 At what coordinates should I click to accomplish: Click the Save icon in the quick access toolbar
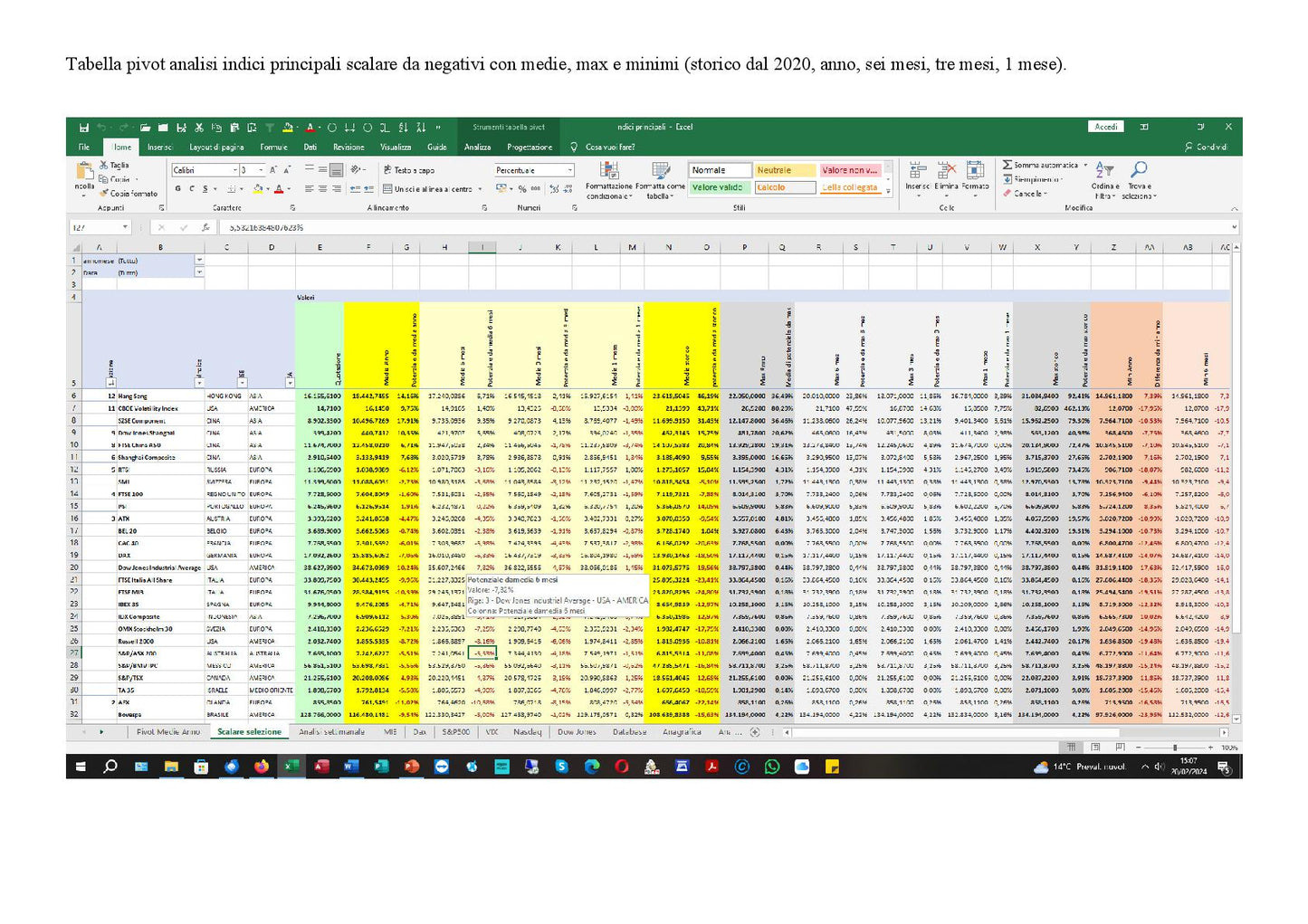tap(83, 128)
